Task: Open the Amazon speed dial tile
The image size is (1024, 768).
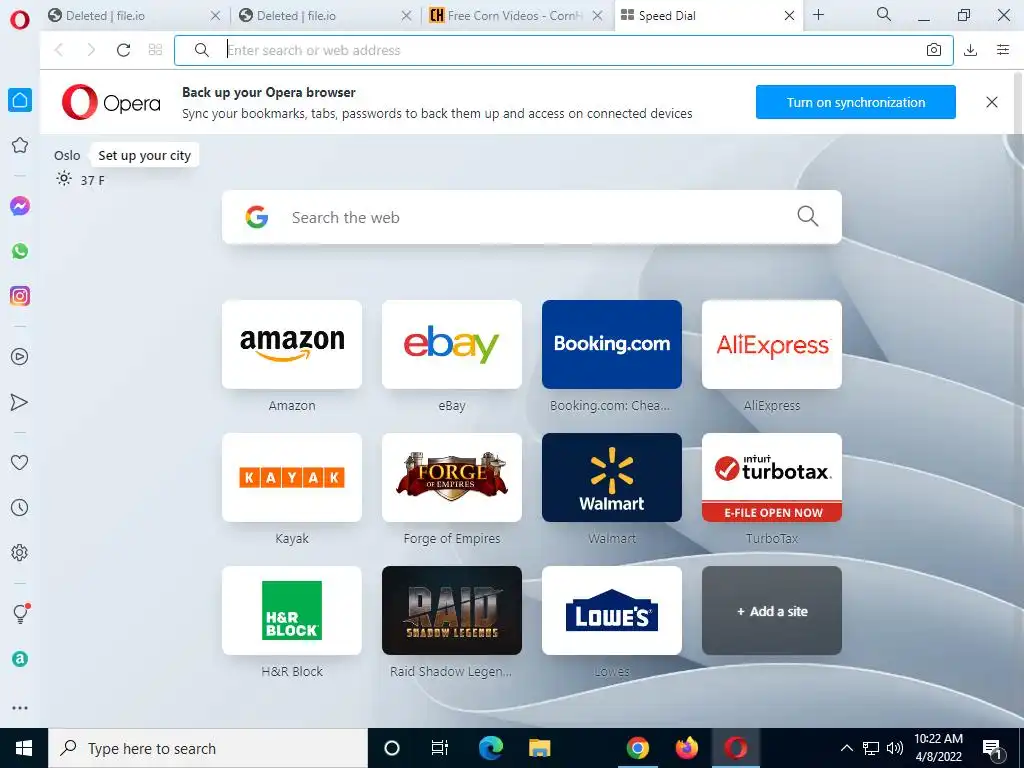Action: (292, 344)
